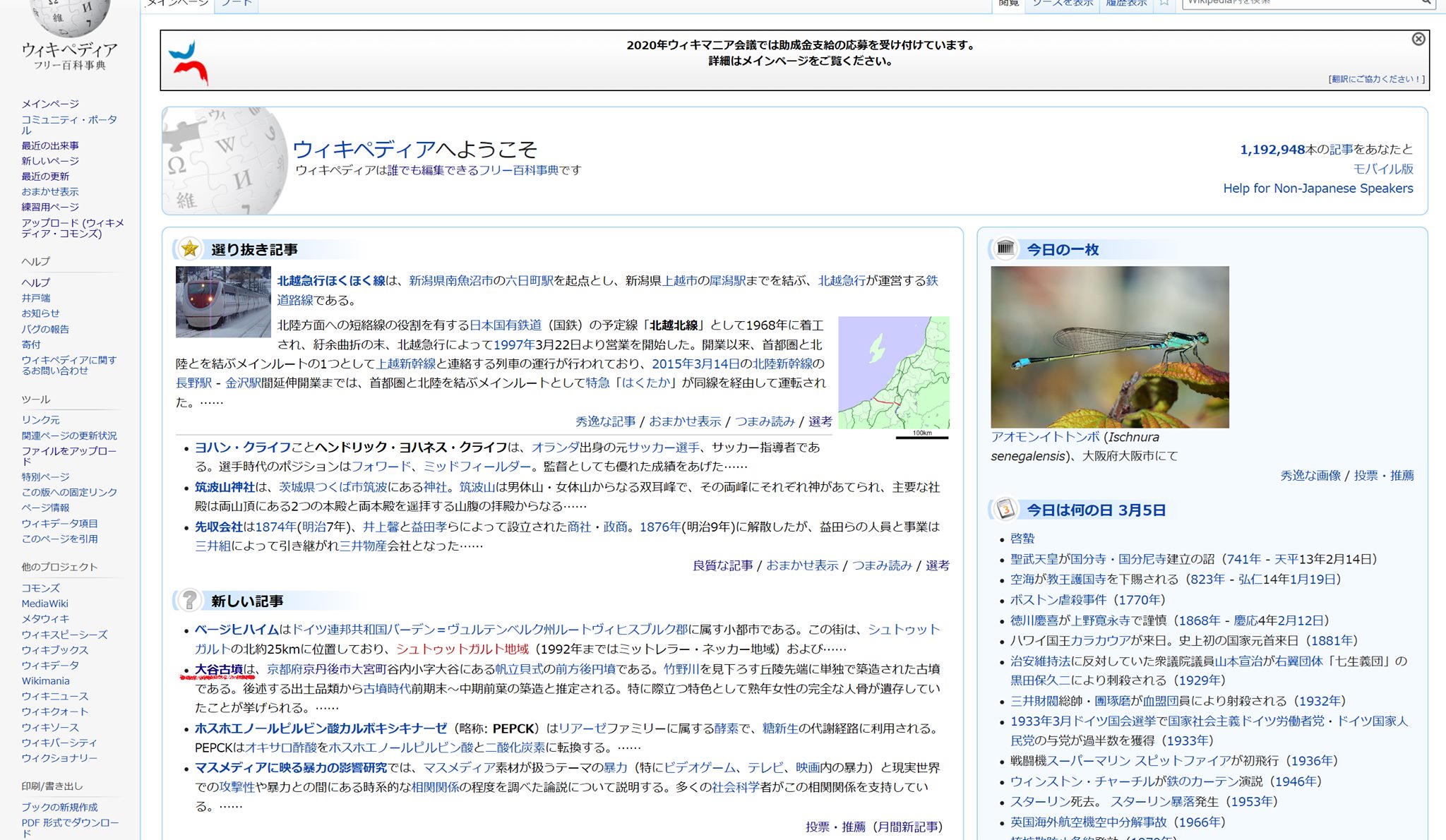
Task: Open the ソースを表示 tab
Action: (x=1063, y=4)
